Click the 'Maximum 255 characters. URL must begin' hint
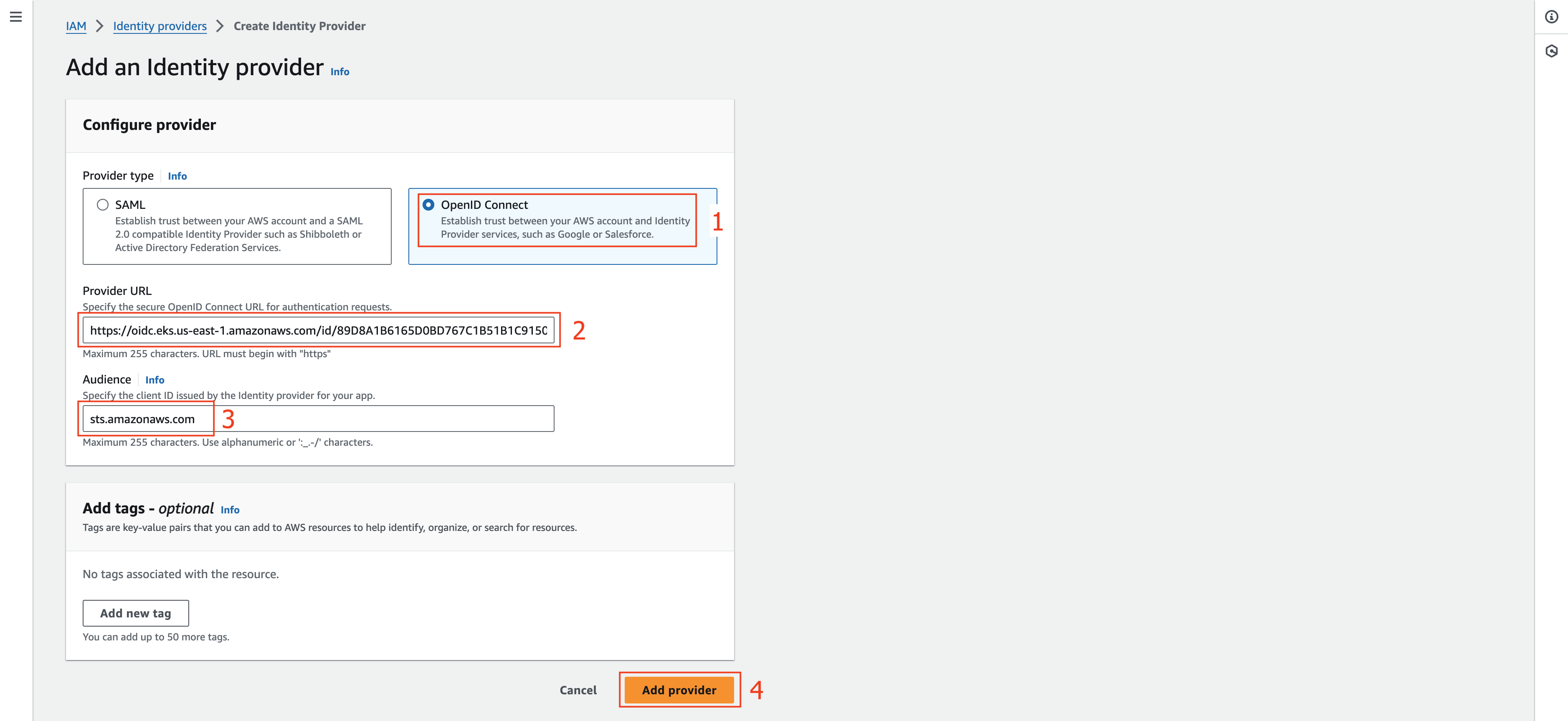The width and height of the screenshot is (1568, 721). pyautogui.click(x=206, y=354)
